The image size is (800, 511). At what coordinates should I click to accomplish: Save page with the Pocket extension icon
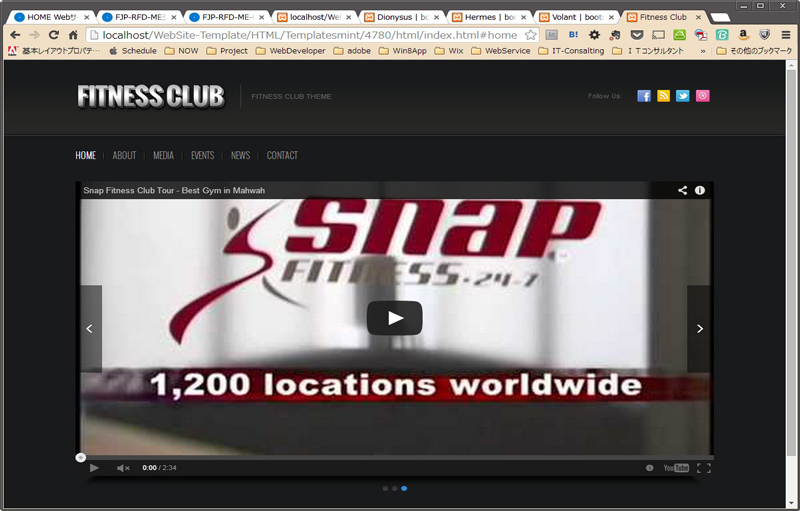[636, 35]
